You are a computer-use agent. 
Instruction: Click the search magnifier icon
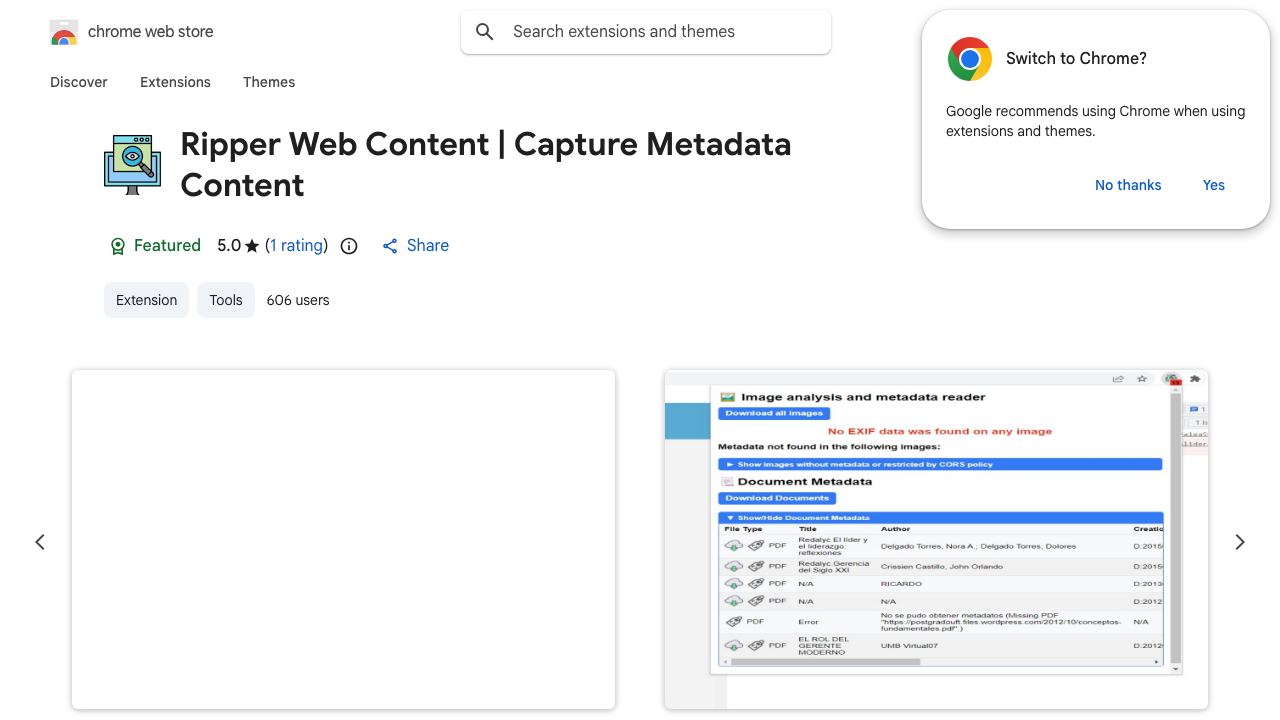[x=485, y=32]
